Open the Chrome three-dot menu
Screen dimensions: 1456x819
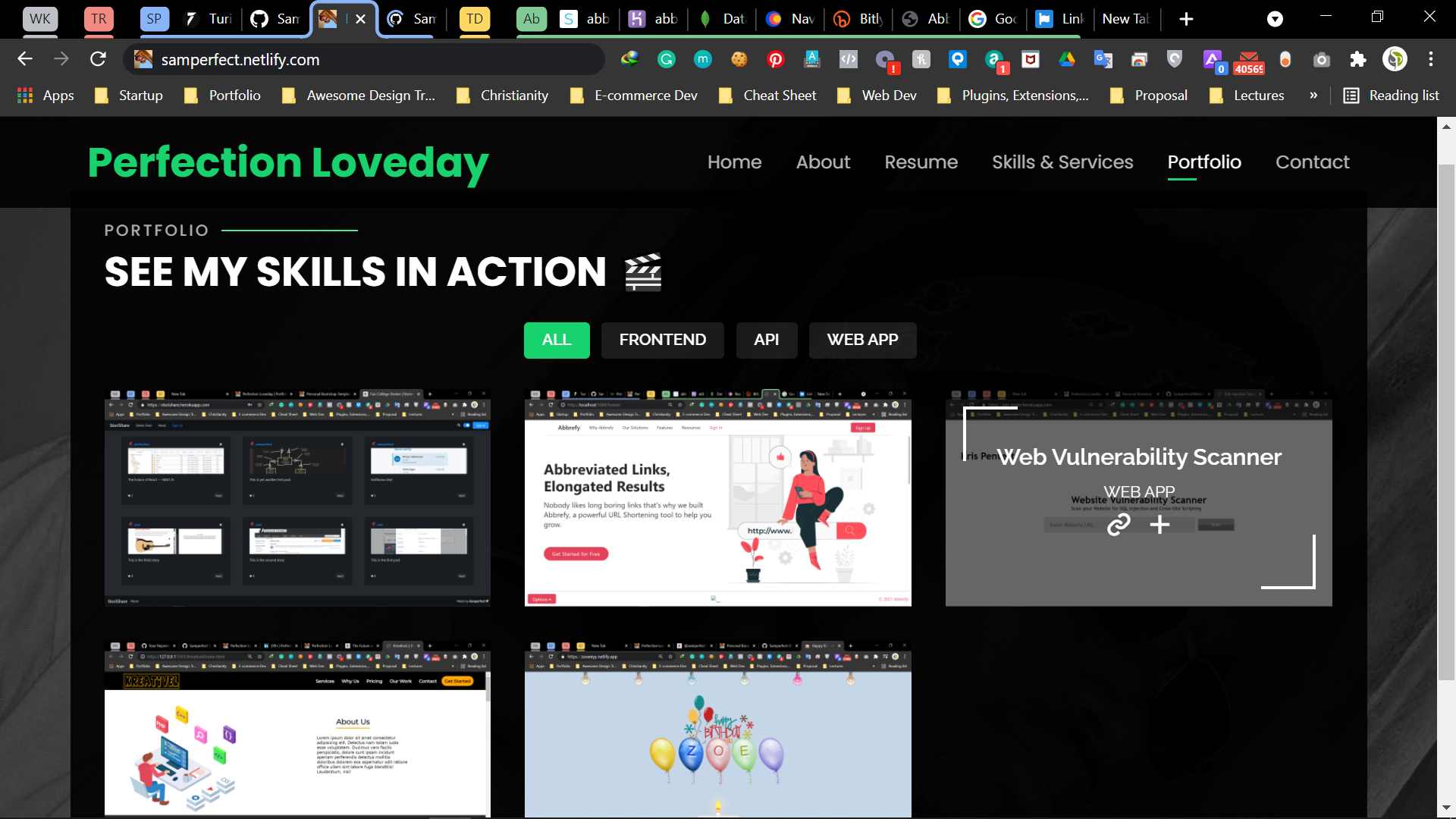pyautogui.click(x=1431, y=59)
